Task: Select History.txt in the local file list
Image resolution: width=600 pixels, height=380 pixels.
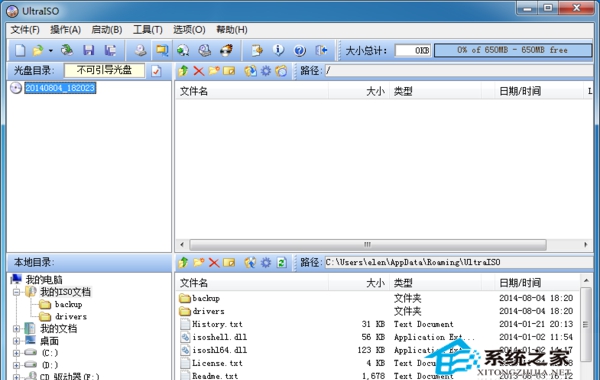Action: click(x=217, y=324)
